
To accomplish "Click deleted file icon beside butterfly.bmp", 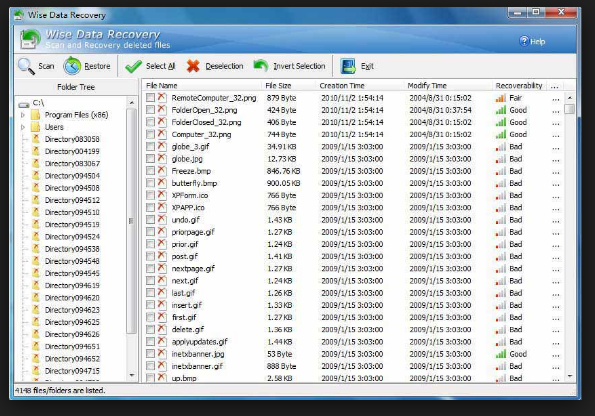I will (162, 183).
